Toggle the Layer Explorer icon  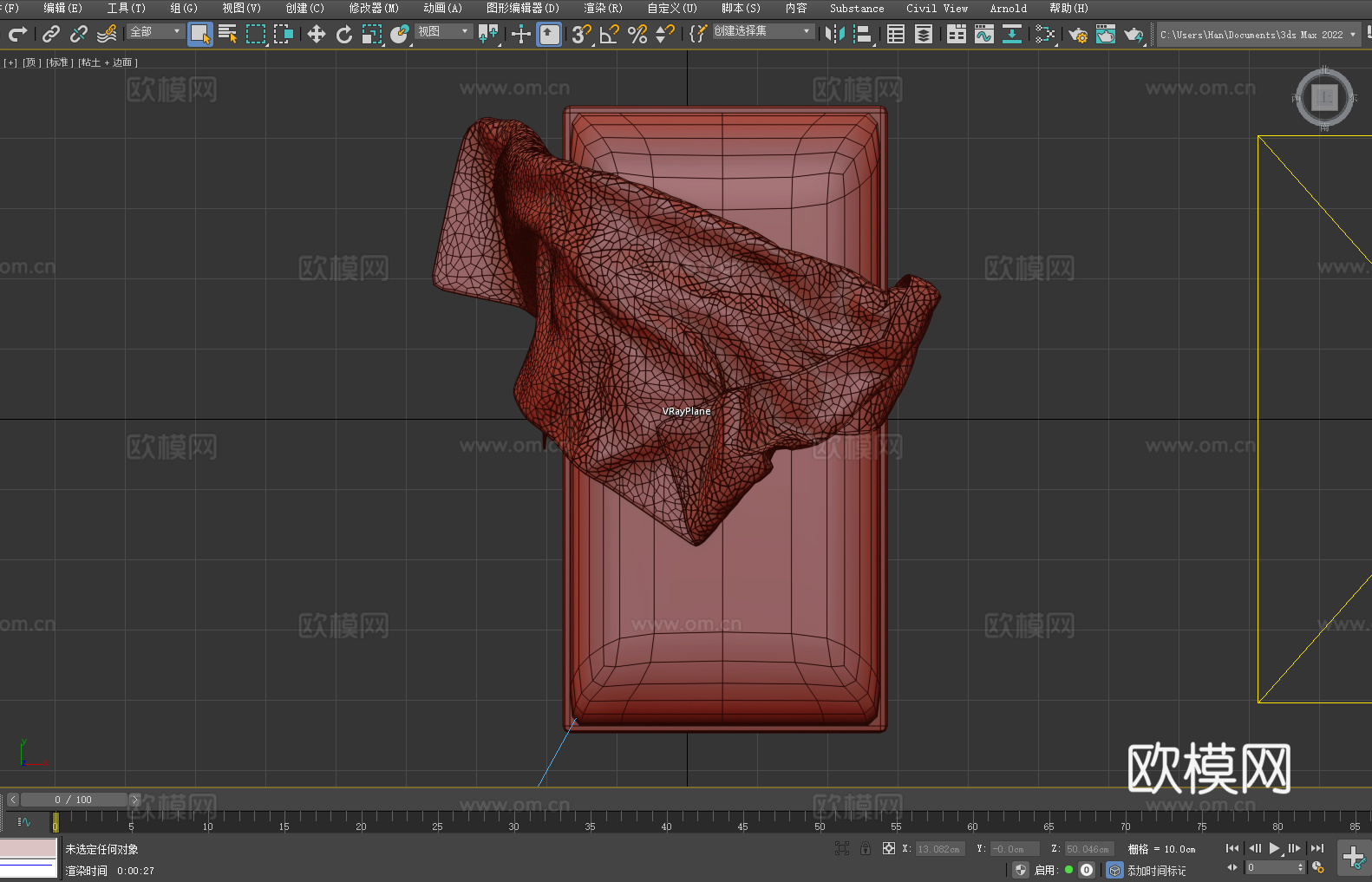point(924,34)
